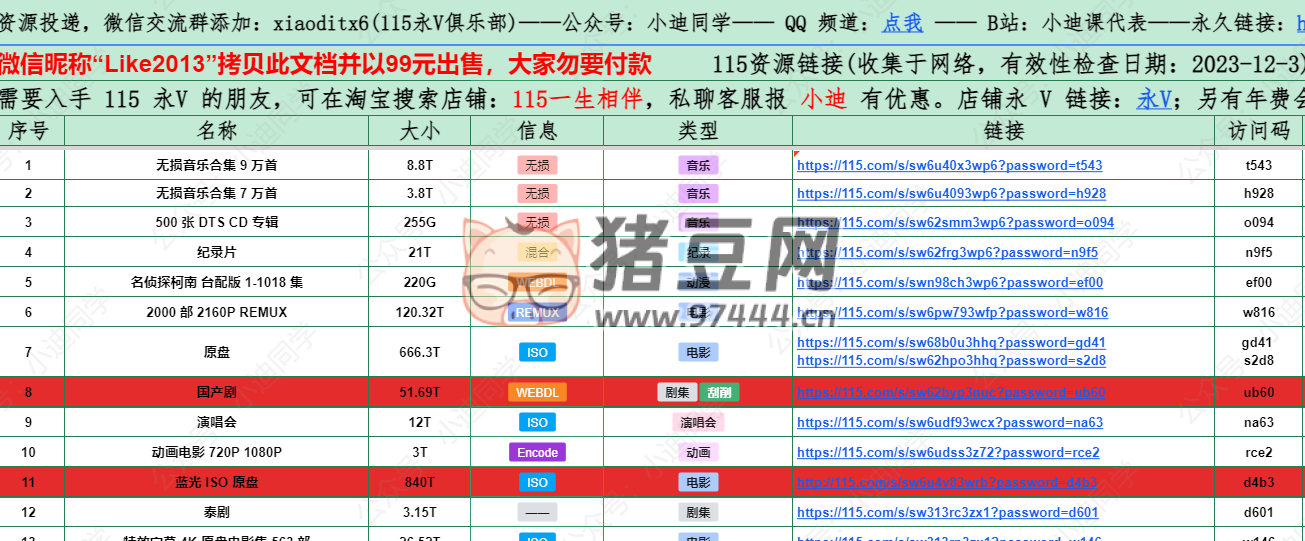Image resolution: width=1305 pixels, height=541 pixels.
Task: Select the size cell 666.3T
Action: point(420,352)
